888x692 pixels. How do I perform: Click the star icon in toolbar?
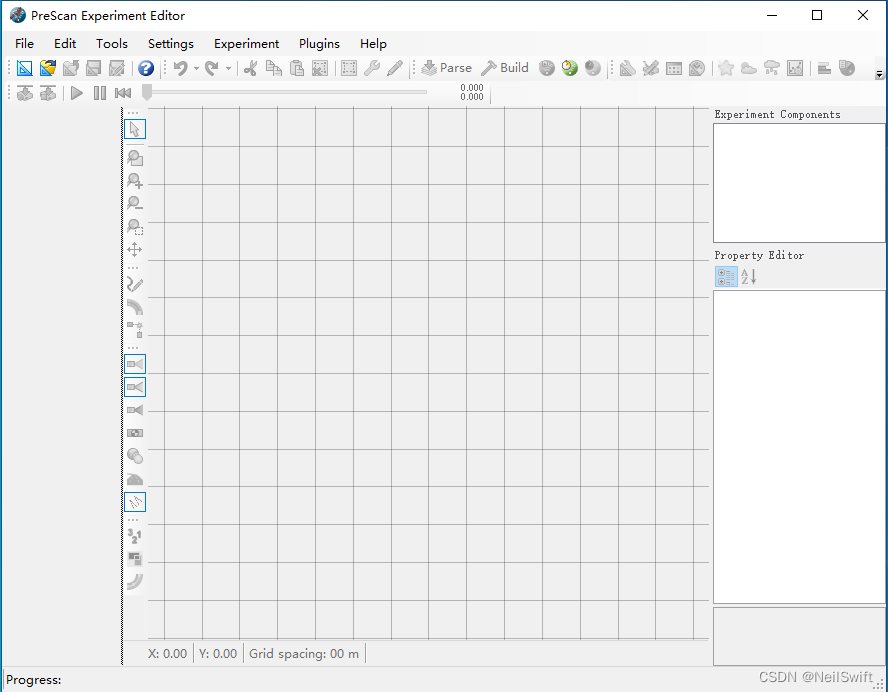725,69
